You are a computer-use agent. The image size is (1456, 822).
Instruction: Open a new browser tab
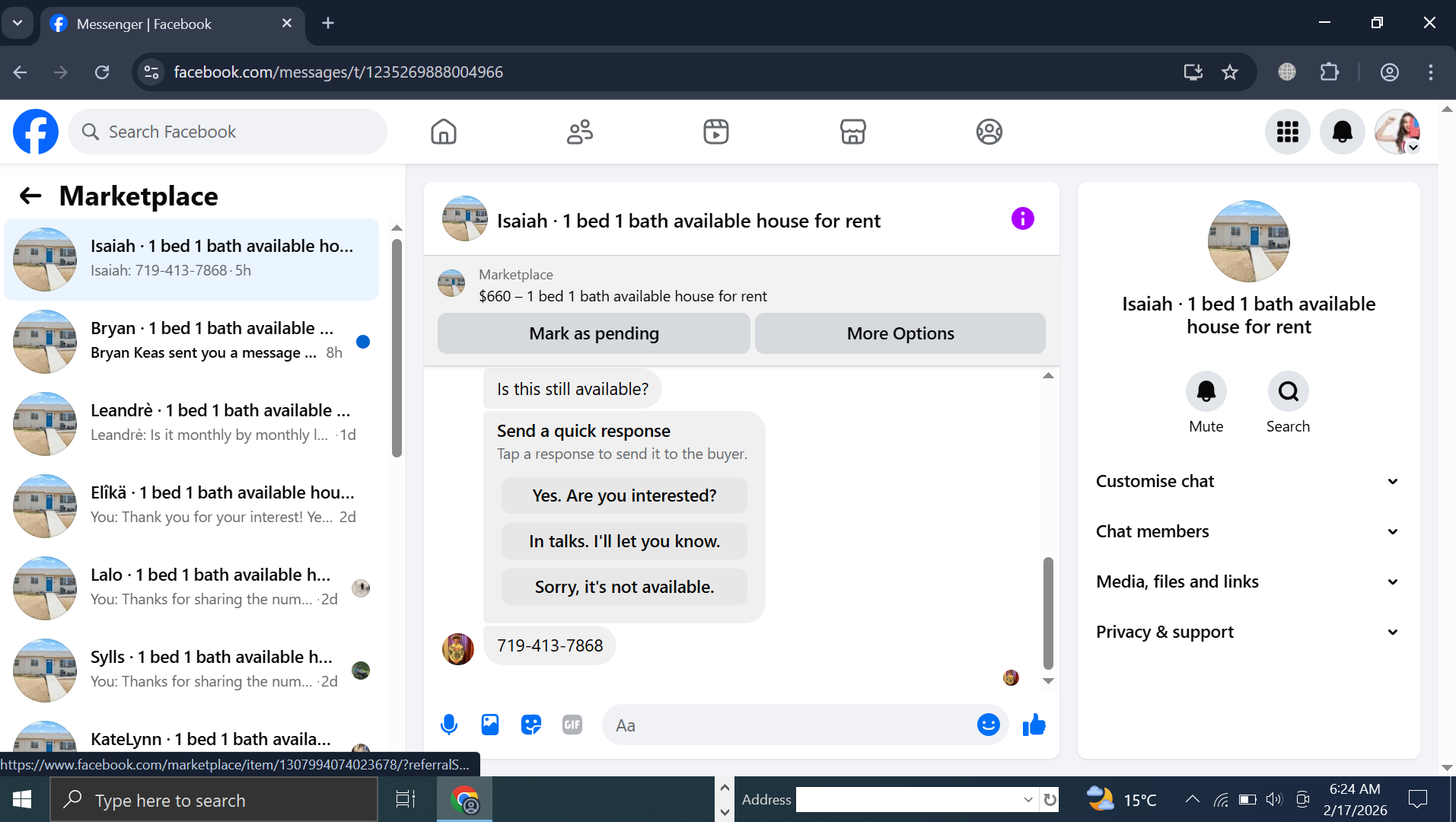tap(328, 23)
